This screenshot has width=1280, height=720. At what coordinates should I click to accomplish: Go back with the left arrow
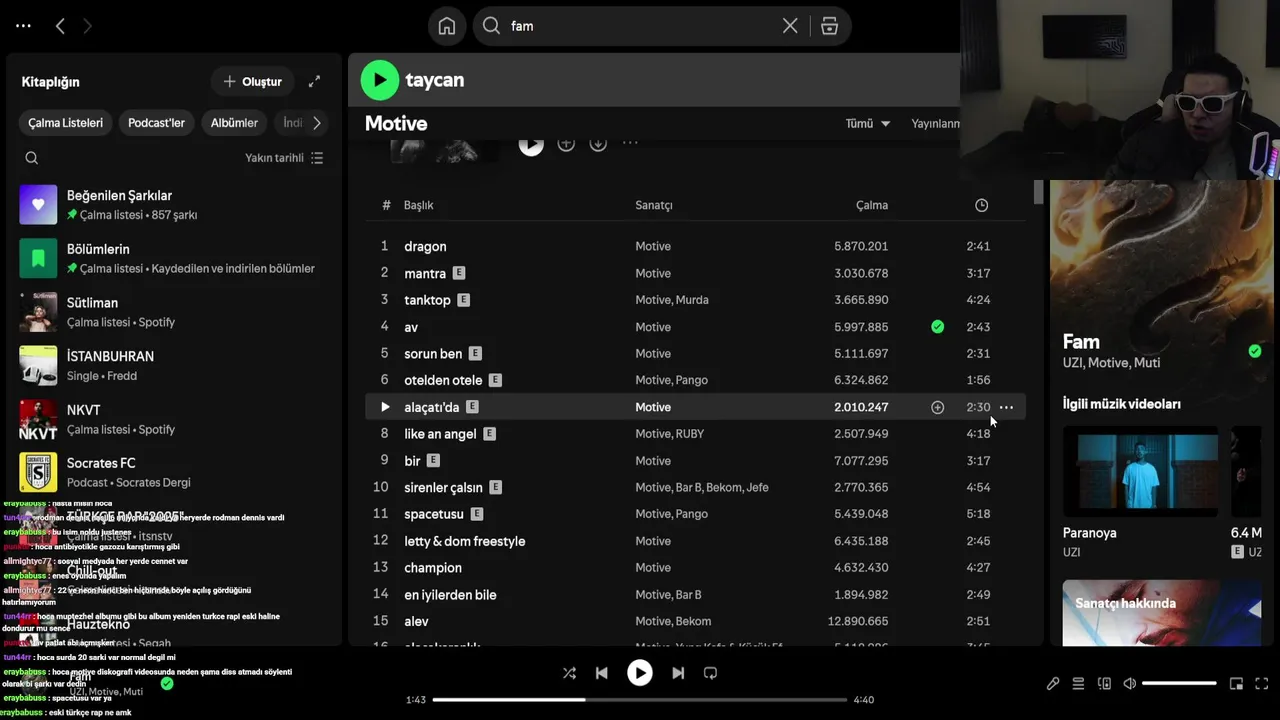point(60,26)
